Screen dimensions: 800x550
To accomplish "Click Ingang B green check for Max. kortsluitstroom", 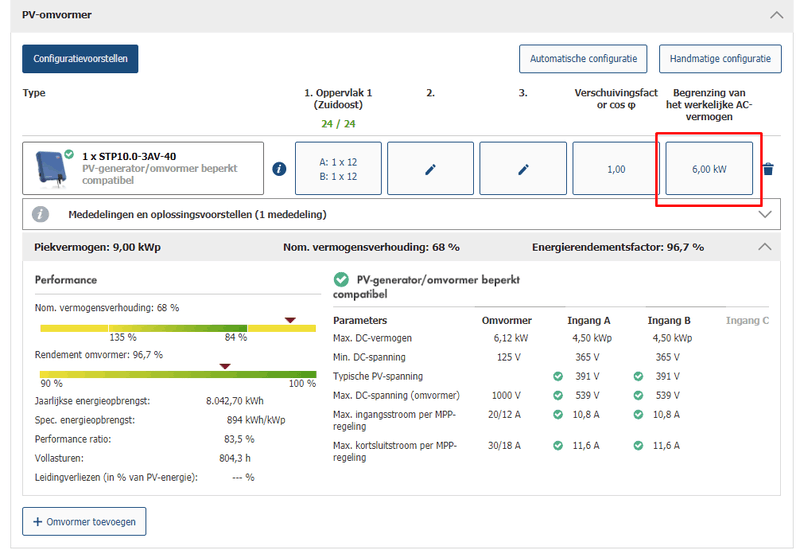I will [638, 445].
